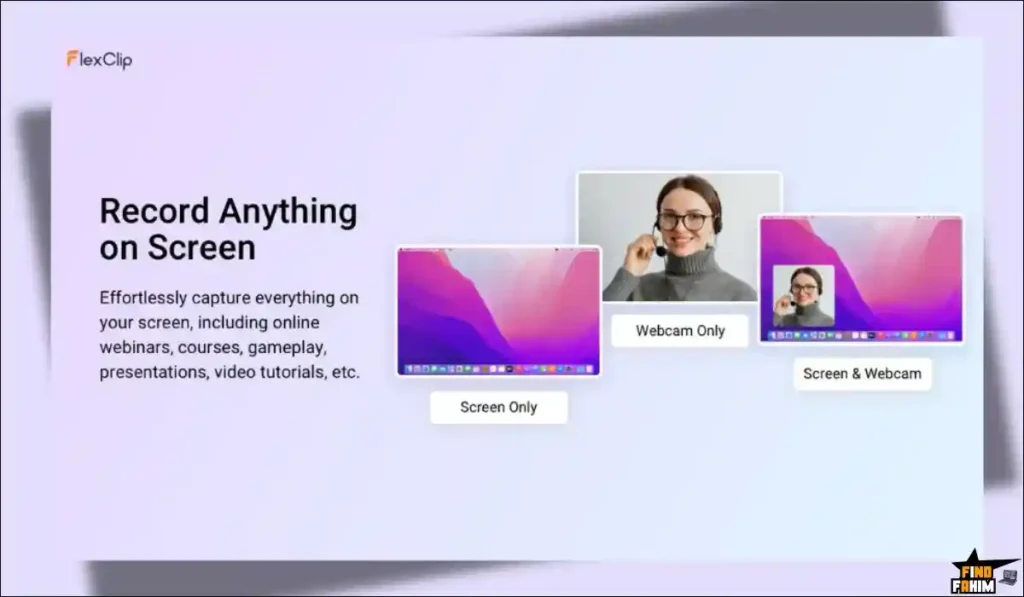Click the picture-in-picture webcam inset
1024x597 pixels.
click(x=803, y=296)
